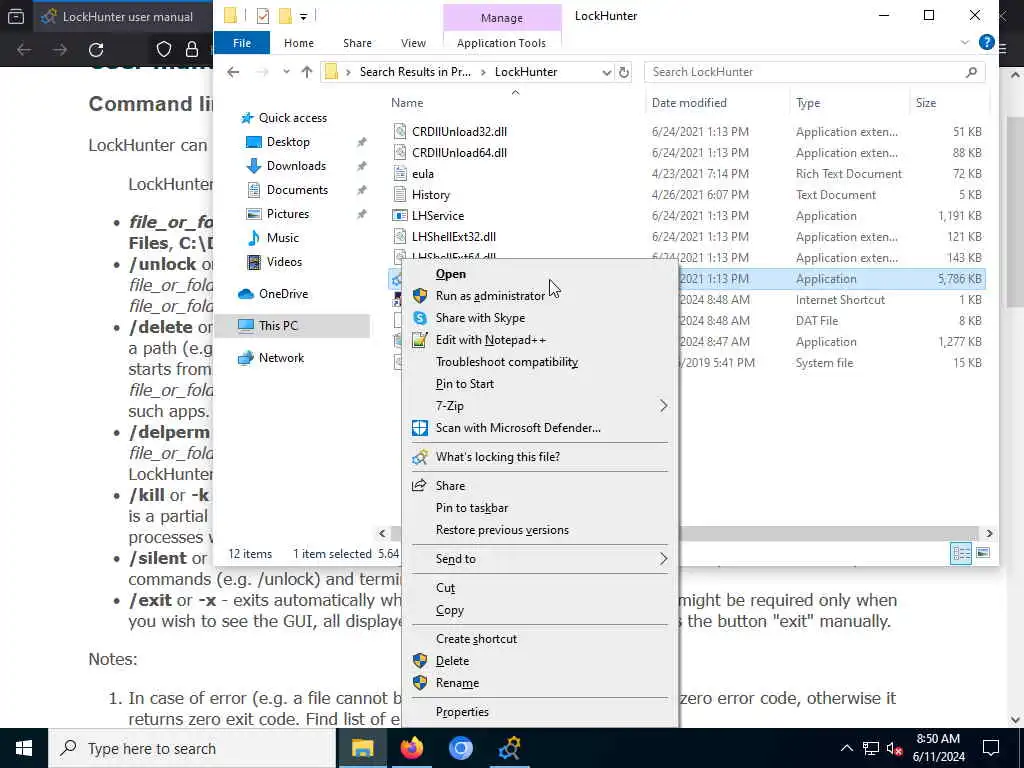This screenshot has width=1024, height=768.
Task: Open Desktop in the navigation pane
Action: tap(288, 142)
